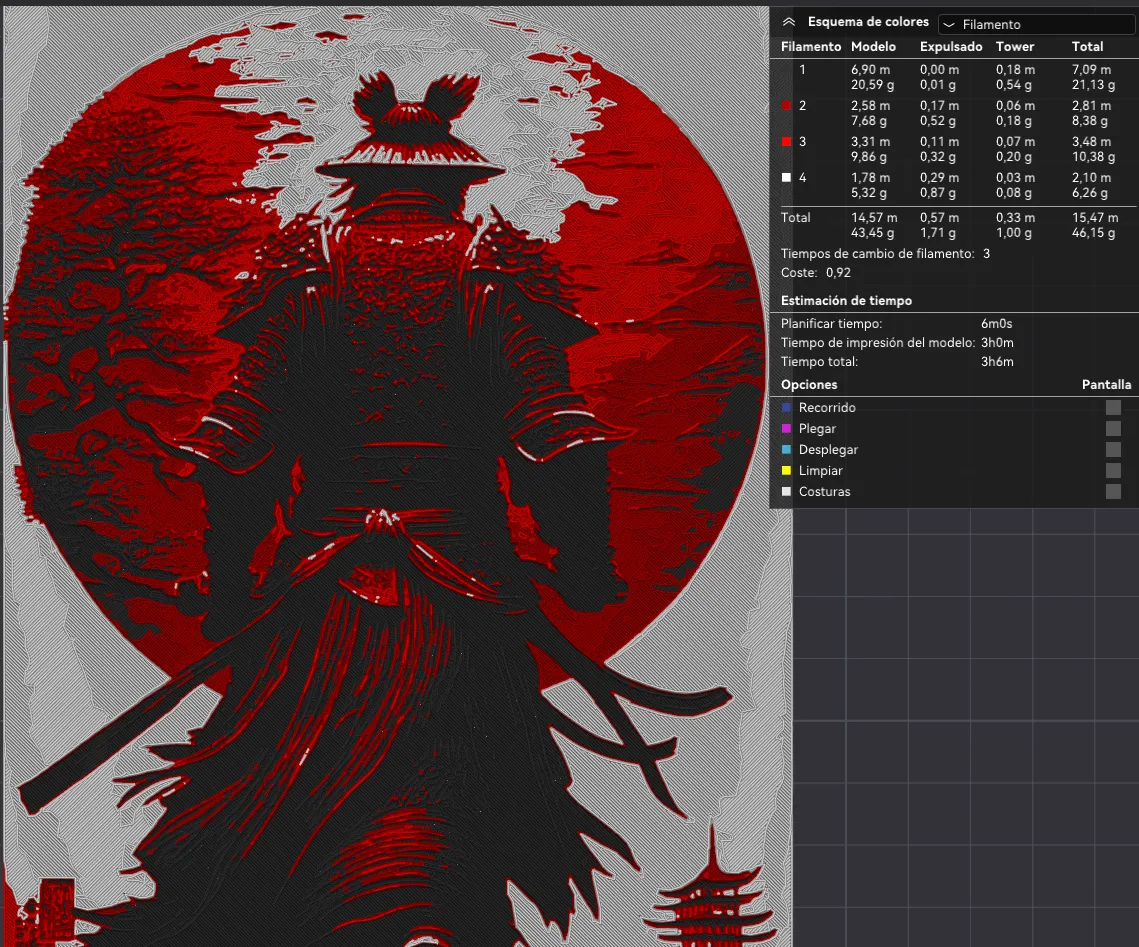
Task: Select the Plegar option label
Action: pos(817,428)
